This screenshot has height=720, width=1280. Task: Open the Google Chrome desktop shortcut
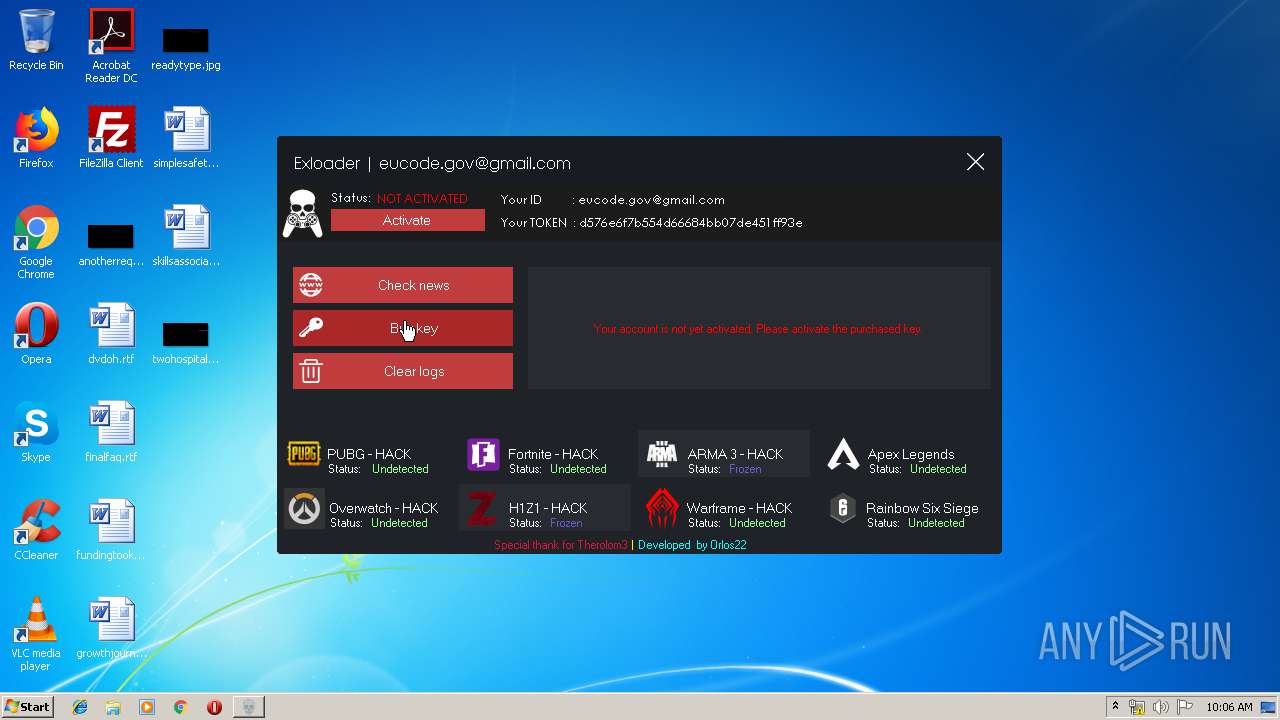(x=36, y=242)
